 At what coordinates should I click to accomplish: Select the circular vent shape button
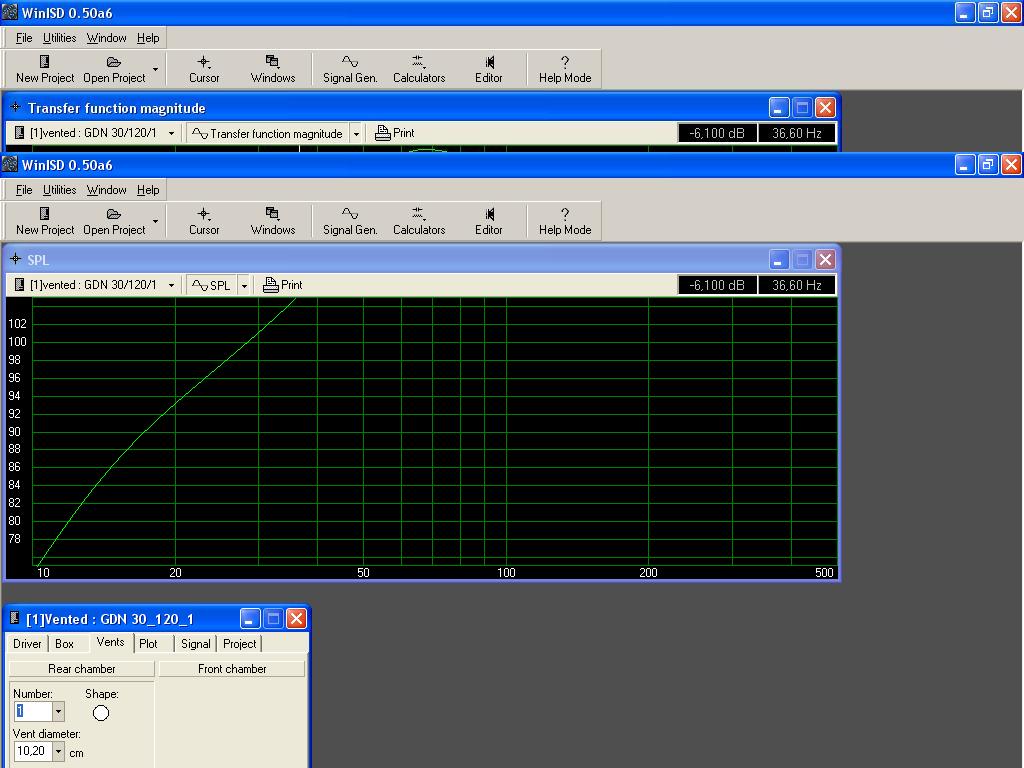tap(101, 713)
